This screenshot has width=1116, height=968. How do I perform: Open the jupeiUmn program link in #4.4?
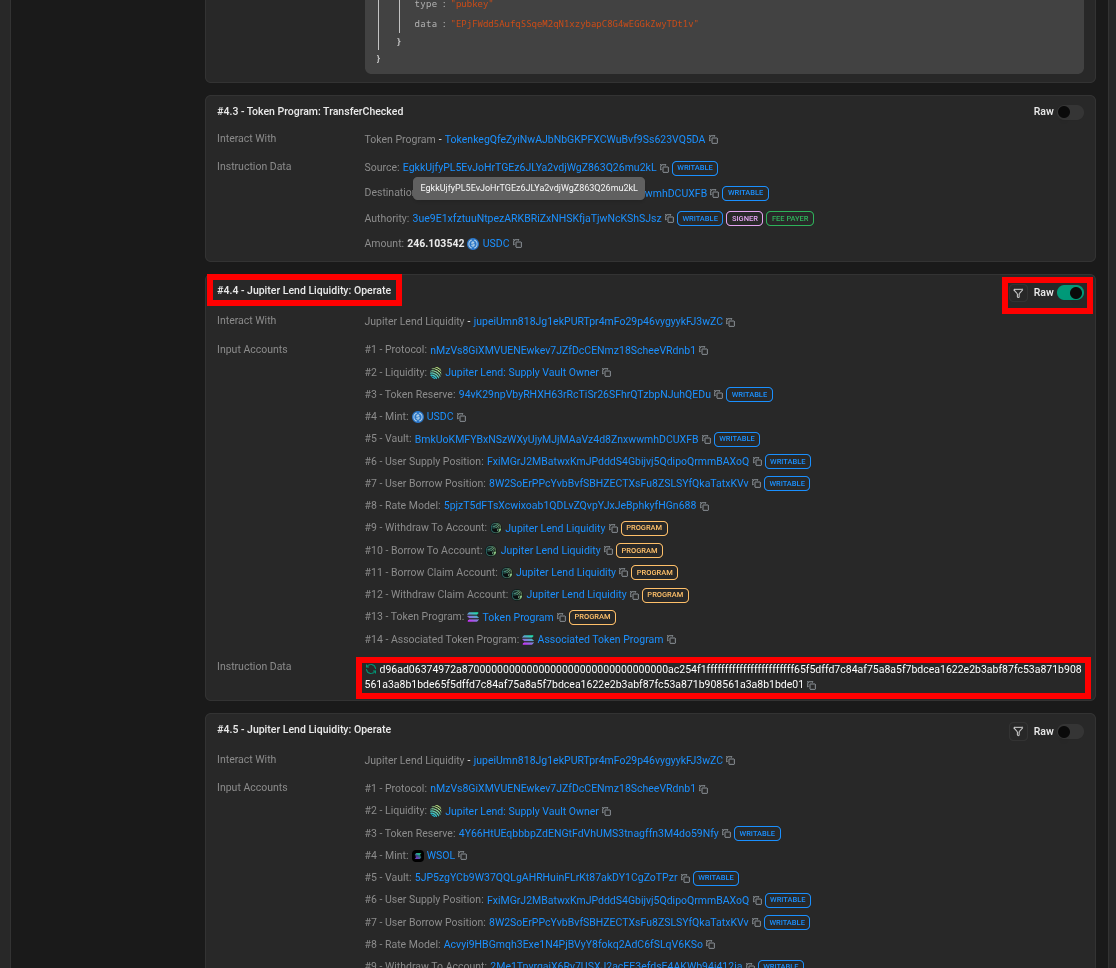598,321
